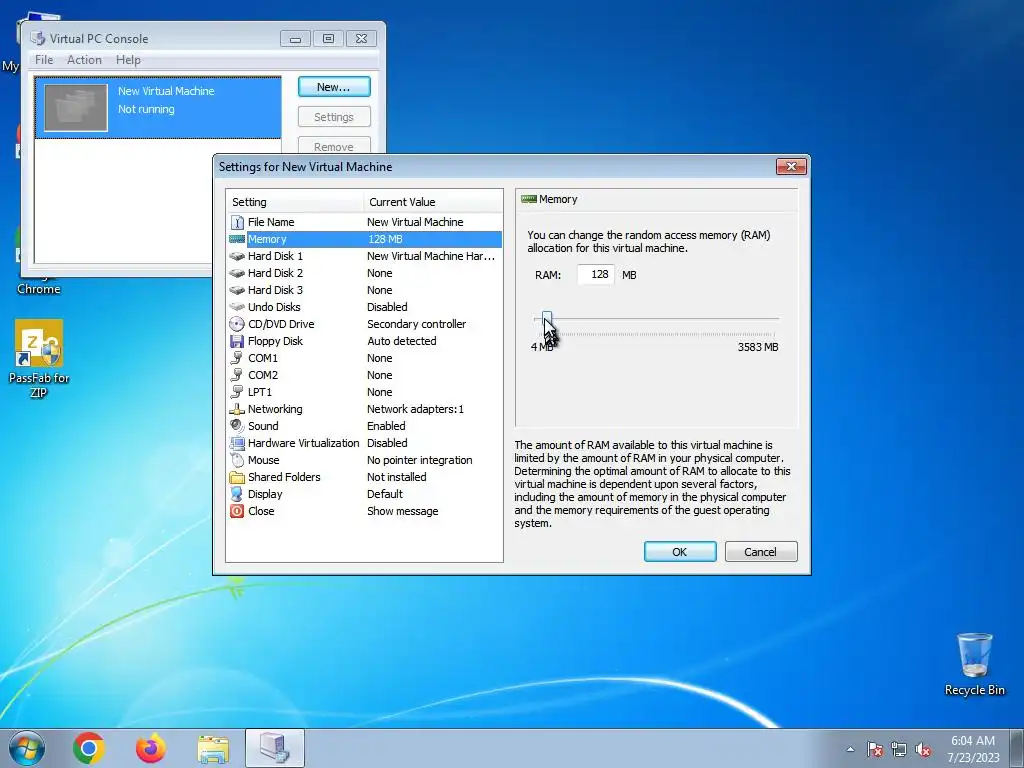Close the Settings for New Virtual Machine dialog
Viewport: 1024px width, 768px height.
point(791,167)
